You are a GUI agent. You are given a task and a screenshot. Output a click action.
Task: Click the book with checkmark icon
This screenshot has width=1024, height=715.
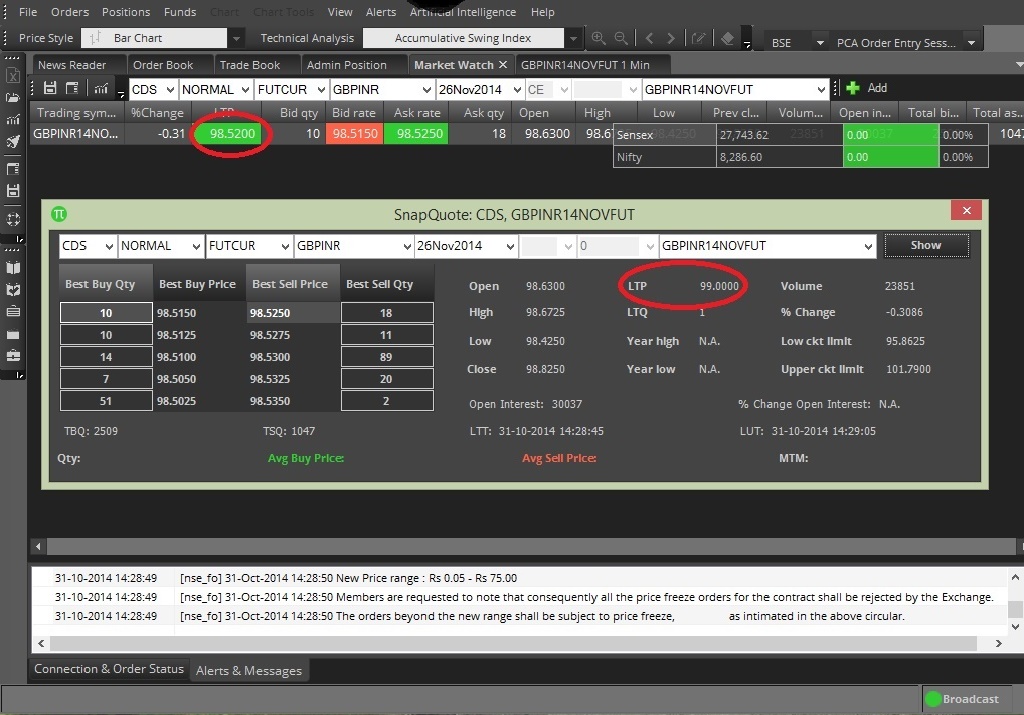12,290
